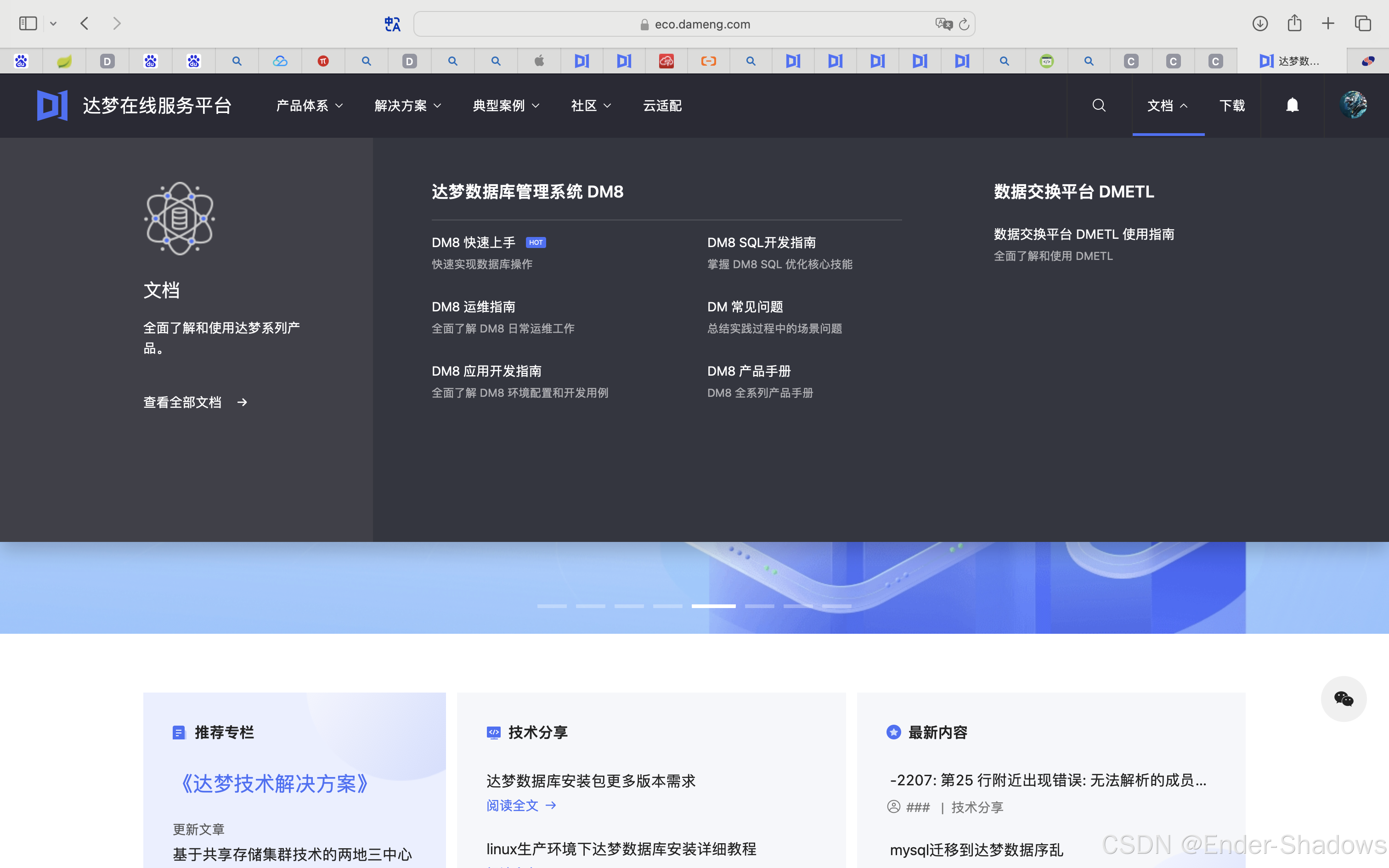Open DM8 应用开发指南 document
Image resolution: width=1389 pixels, height=868 pixels.
(x=487, y=371)
